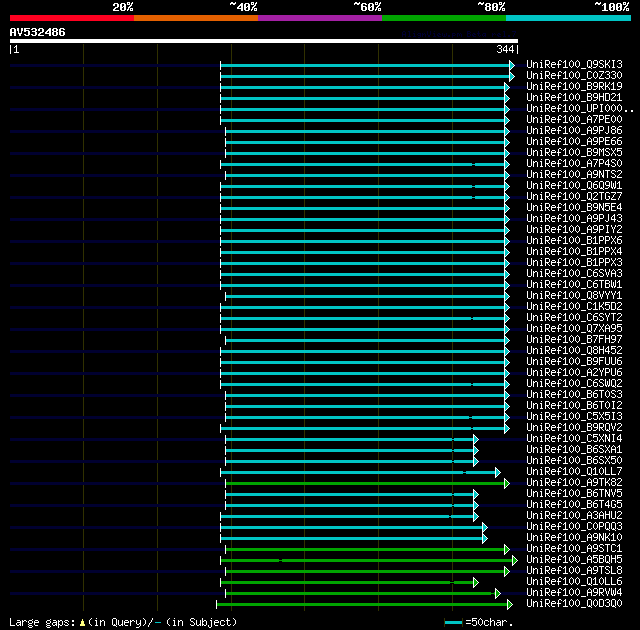
Task: Click the red 20% identity legend segment
Action: [72, 18]
